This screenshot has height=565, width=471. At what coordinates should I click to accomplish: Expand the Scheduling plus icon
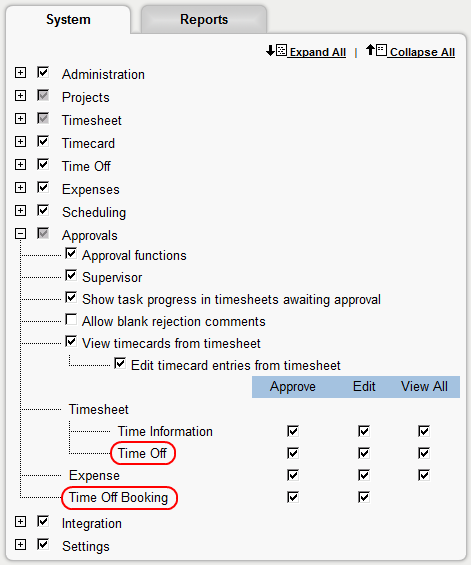coord(21,211)
